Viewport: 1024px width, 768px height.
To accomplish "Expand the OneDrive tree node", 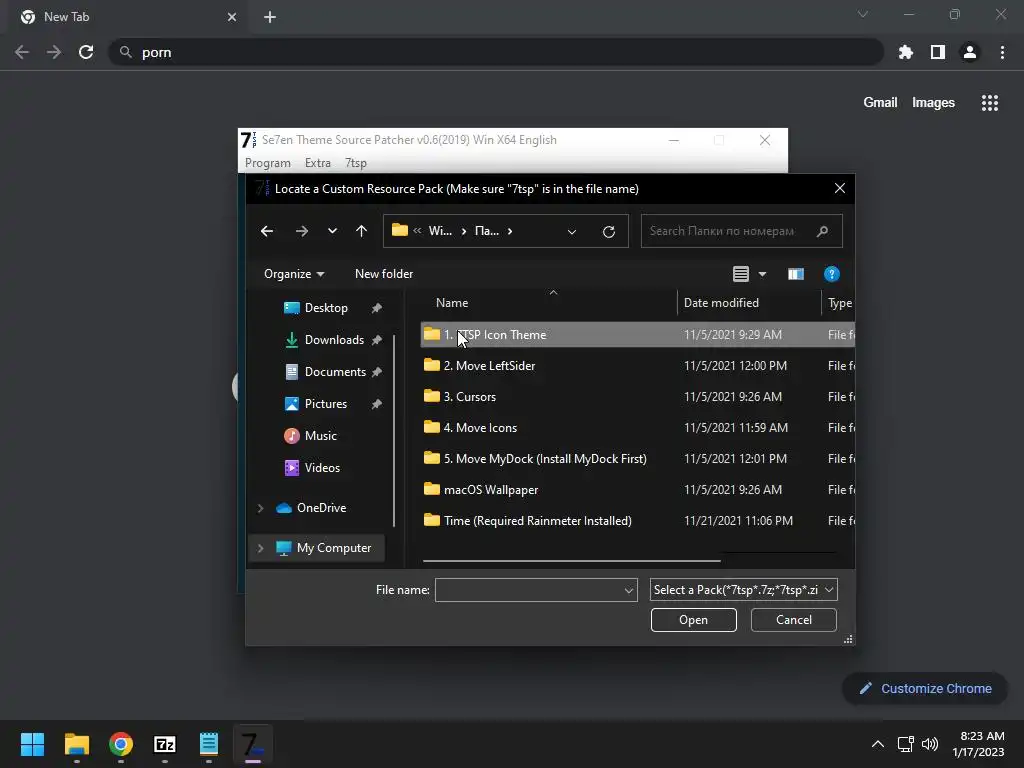I will (261, 507).
